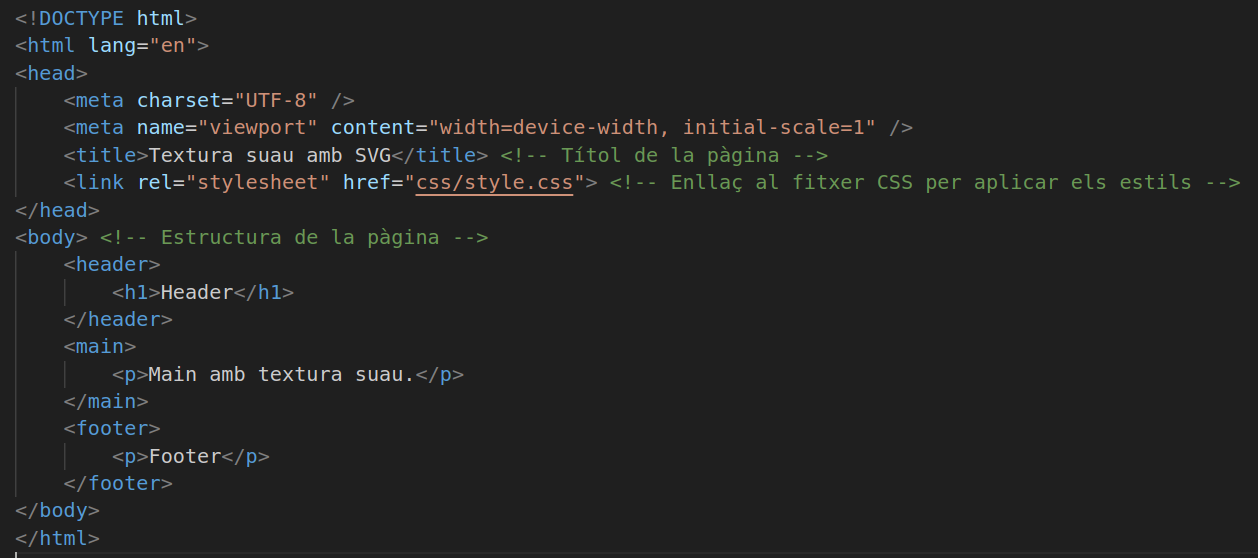This screenshot has width=1258, height=558.
Task: Click the closing html tag
Action: 57,538
